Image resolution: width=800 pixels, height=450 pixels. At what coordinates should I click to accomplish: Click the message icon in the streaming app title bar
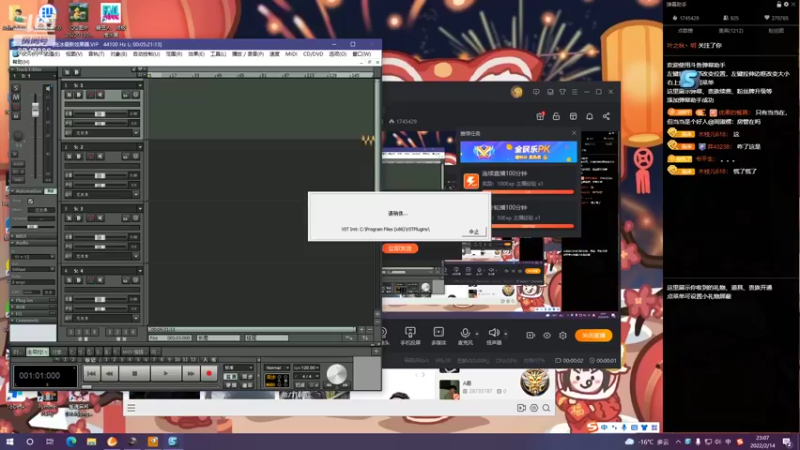click(536, 92)
